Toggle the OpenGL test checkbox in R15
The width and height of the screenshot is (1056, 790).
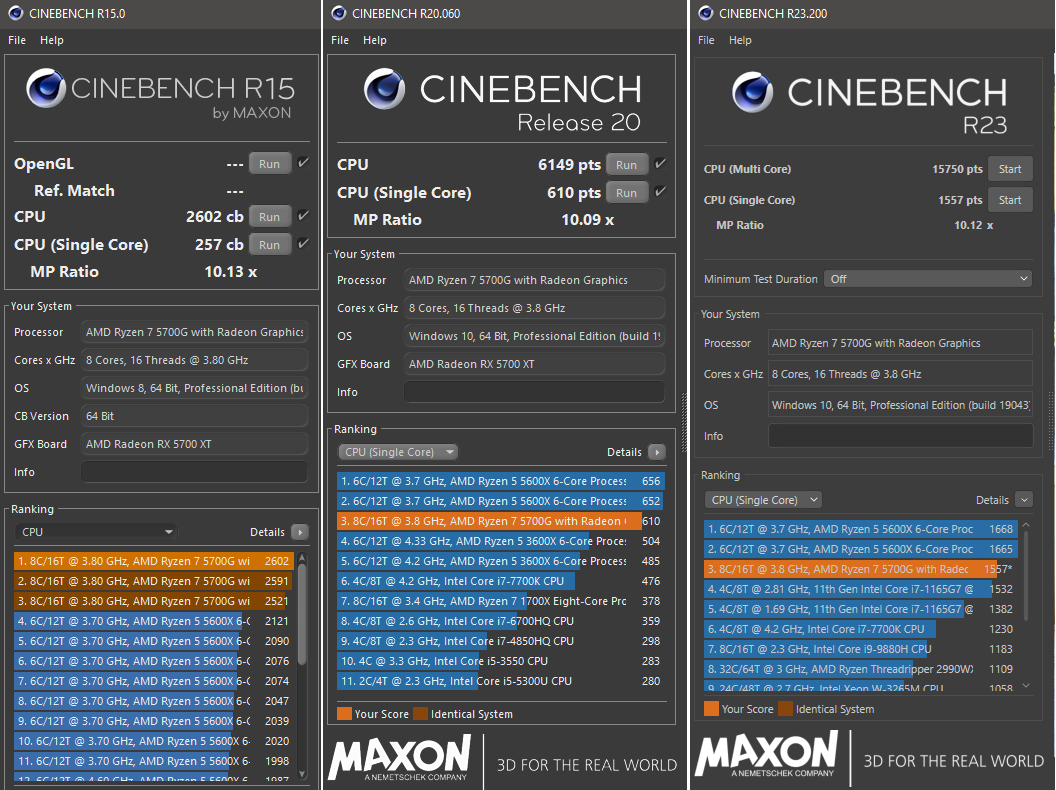tap(303, 162)
